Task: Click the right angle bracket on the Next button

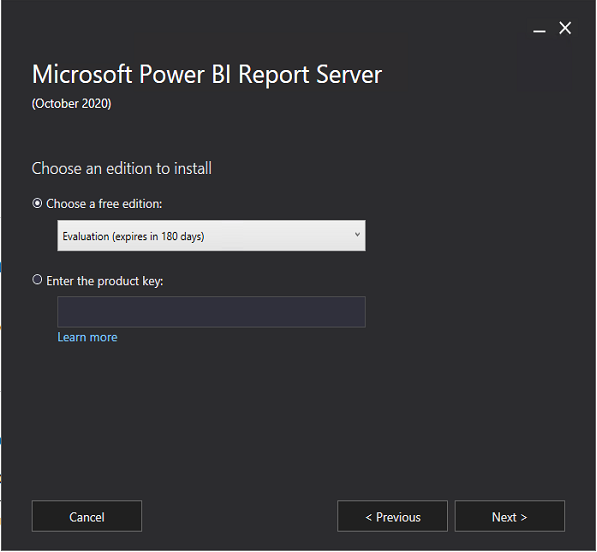Action: coord(524,517)
